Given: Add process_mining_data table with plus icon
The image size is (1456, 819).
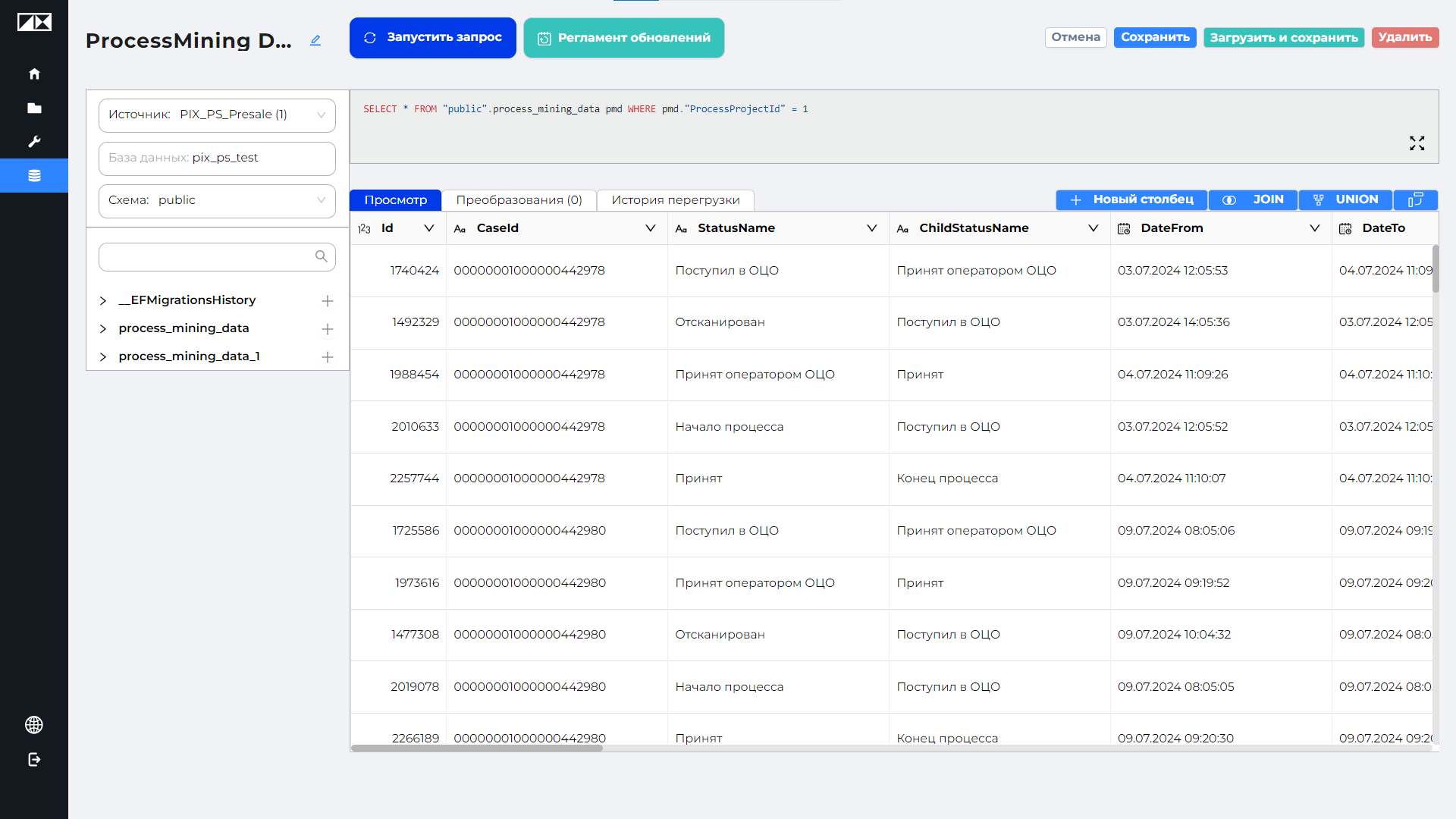Looking at the screenshot, I should pyautogui.click(x=328, y=329).
